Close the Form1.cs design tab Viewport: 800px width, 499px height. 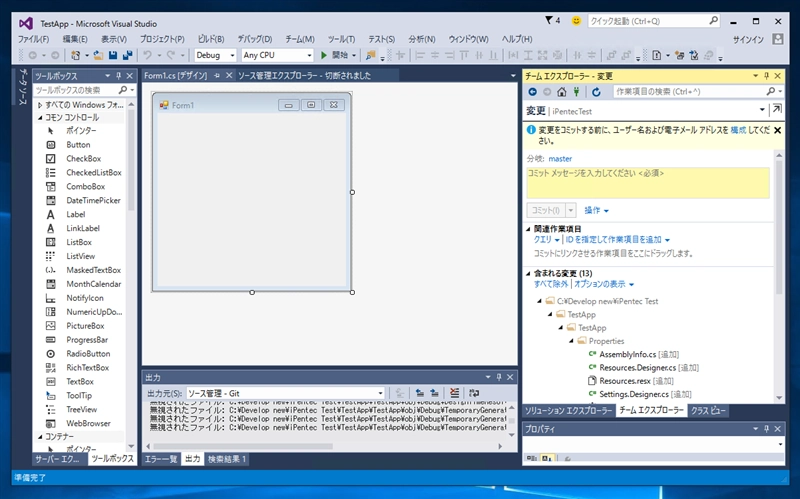[229, 76]
